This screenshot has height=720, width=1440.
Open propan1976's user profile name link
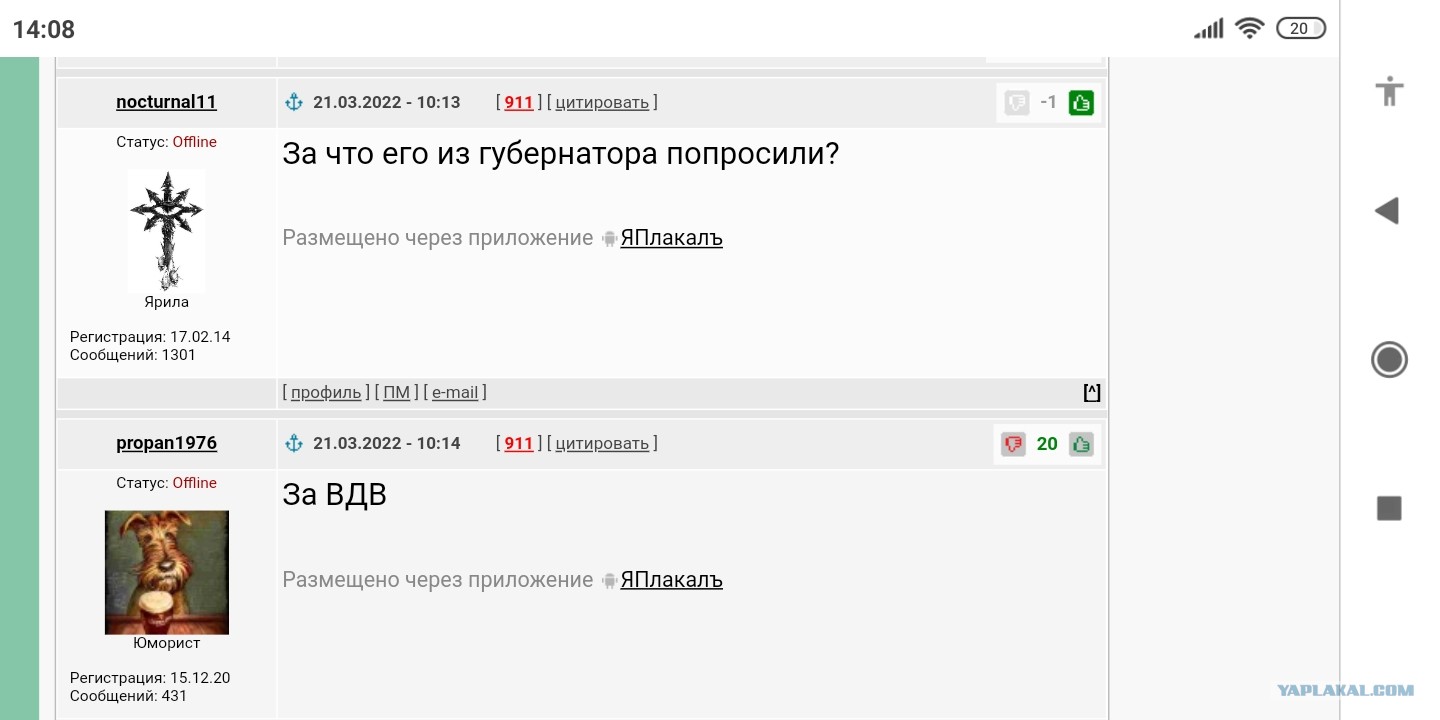[166, 443]
